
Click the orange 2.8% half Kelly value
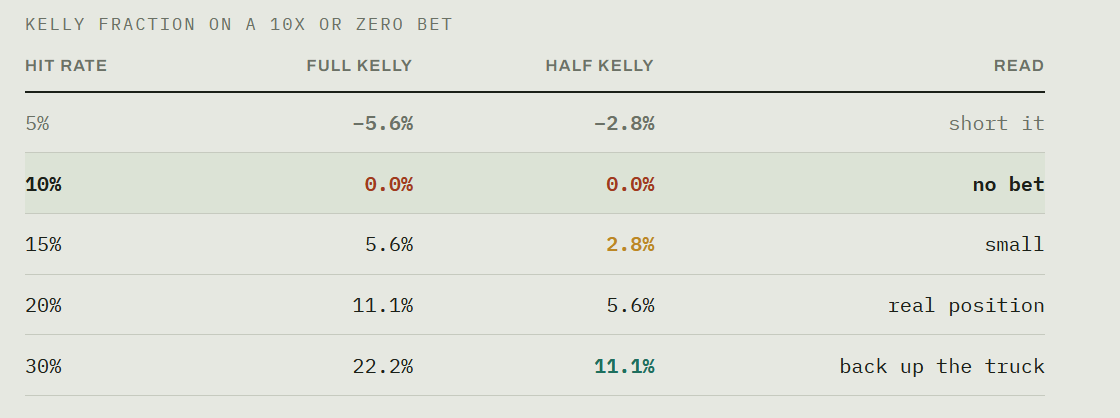pos(630,244)
